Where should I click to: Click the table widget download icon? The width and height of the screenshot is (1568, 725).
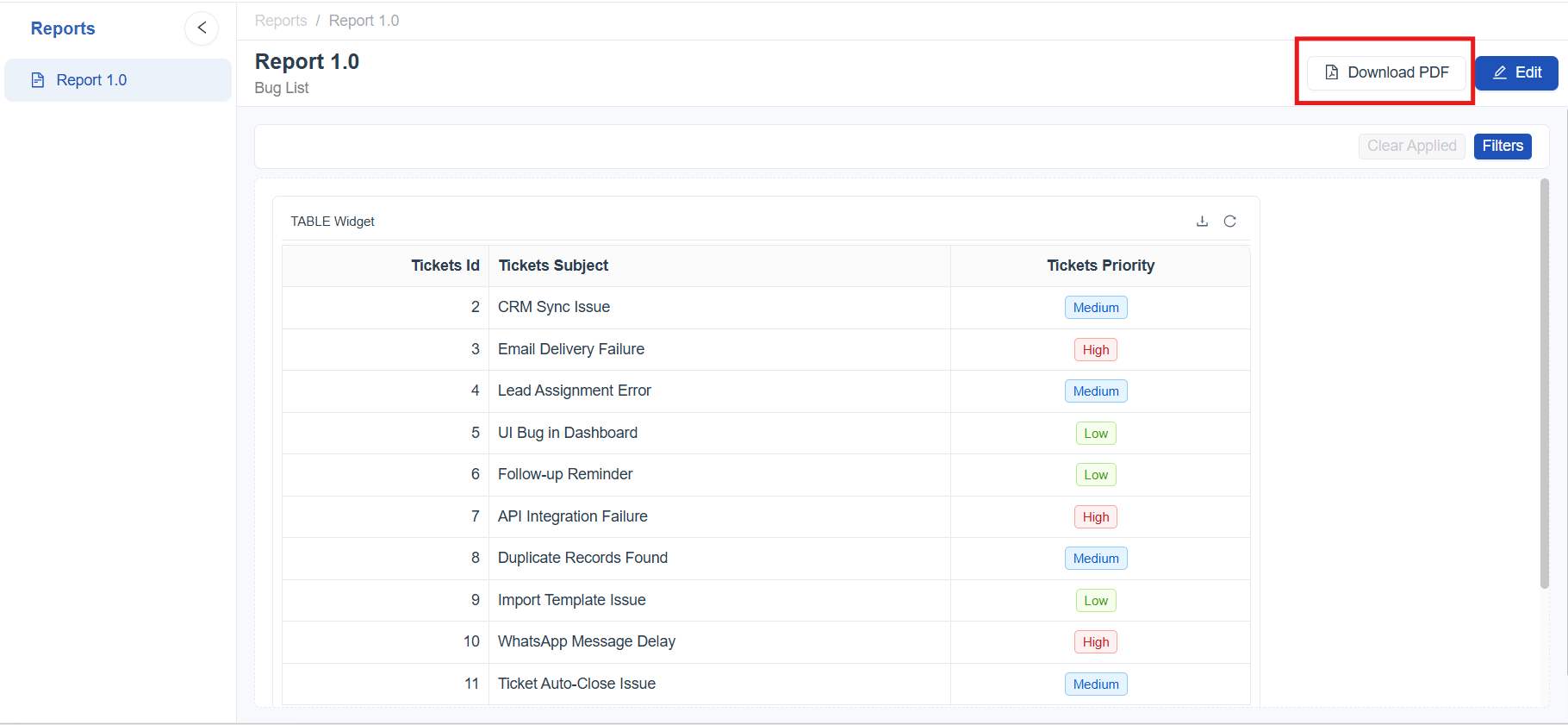[1202, 222]
